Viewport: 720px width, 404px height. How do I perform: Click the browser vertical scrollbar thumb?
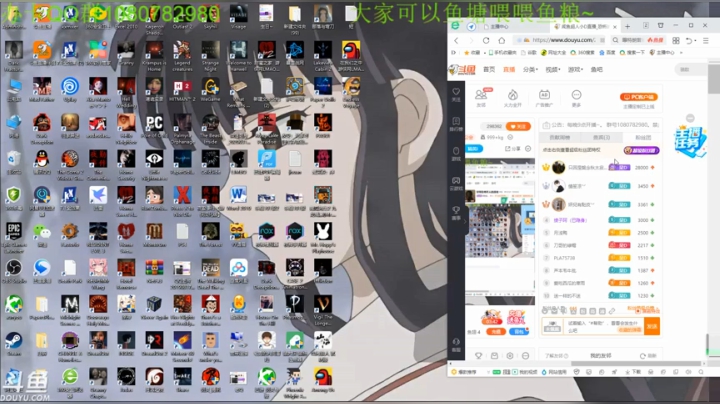[x=714, y=79]
